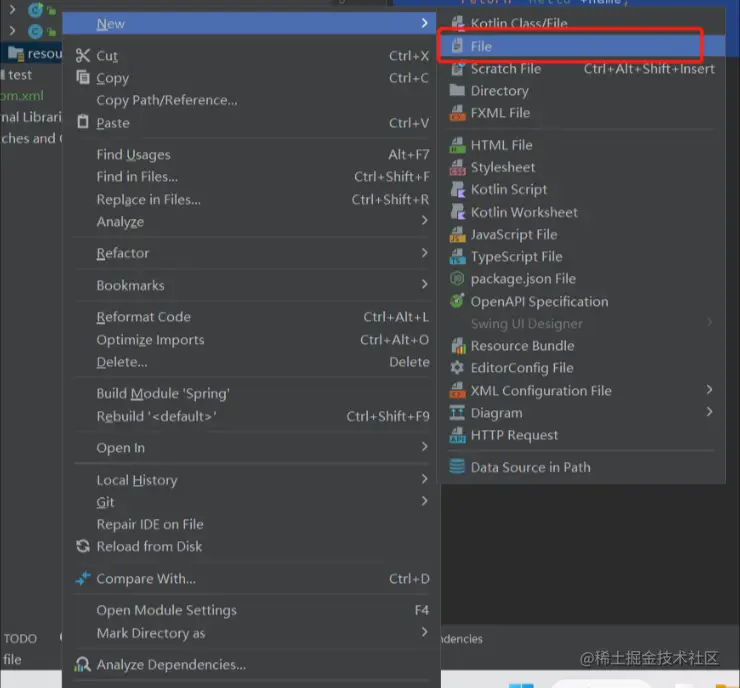Expand the Mark Directory as submenu arrow
Screen dimensions: 740x688
tap(424, 632)
